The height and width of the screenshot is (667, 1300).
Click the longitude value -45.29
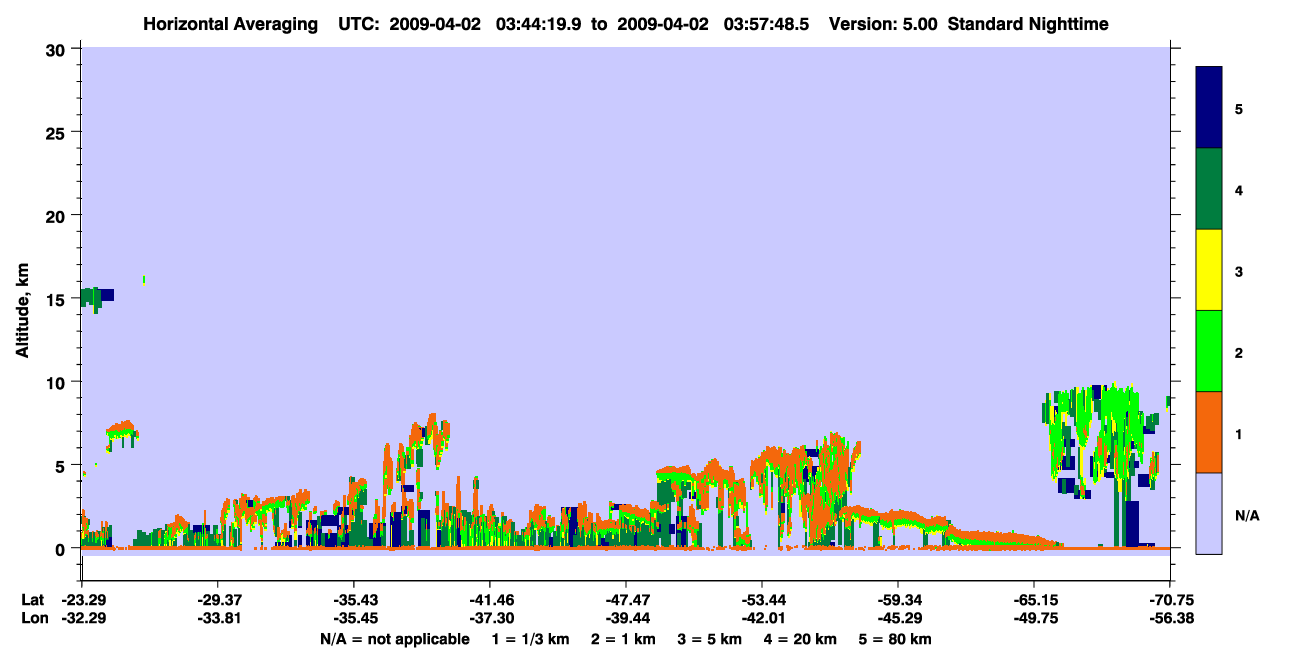click(898, 618)
